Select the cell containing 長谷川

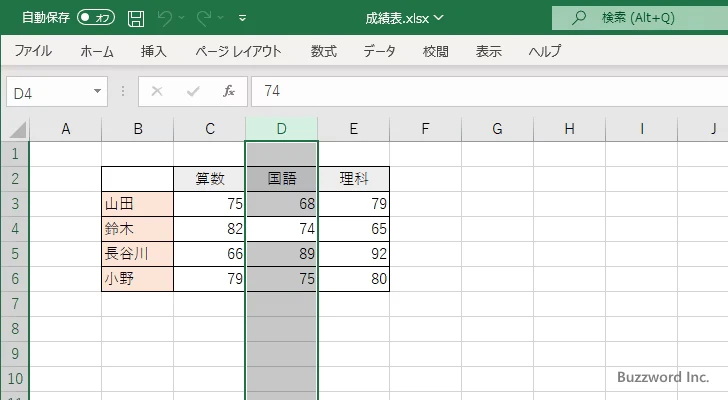click(x=137, y=254)
